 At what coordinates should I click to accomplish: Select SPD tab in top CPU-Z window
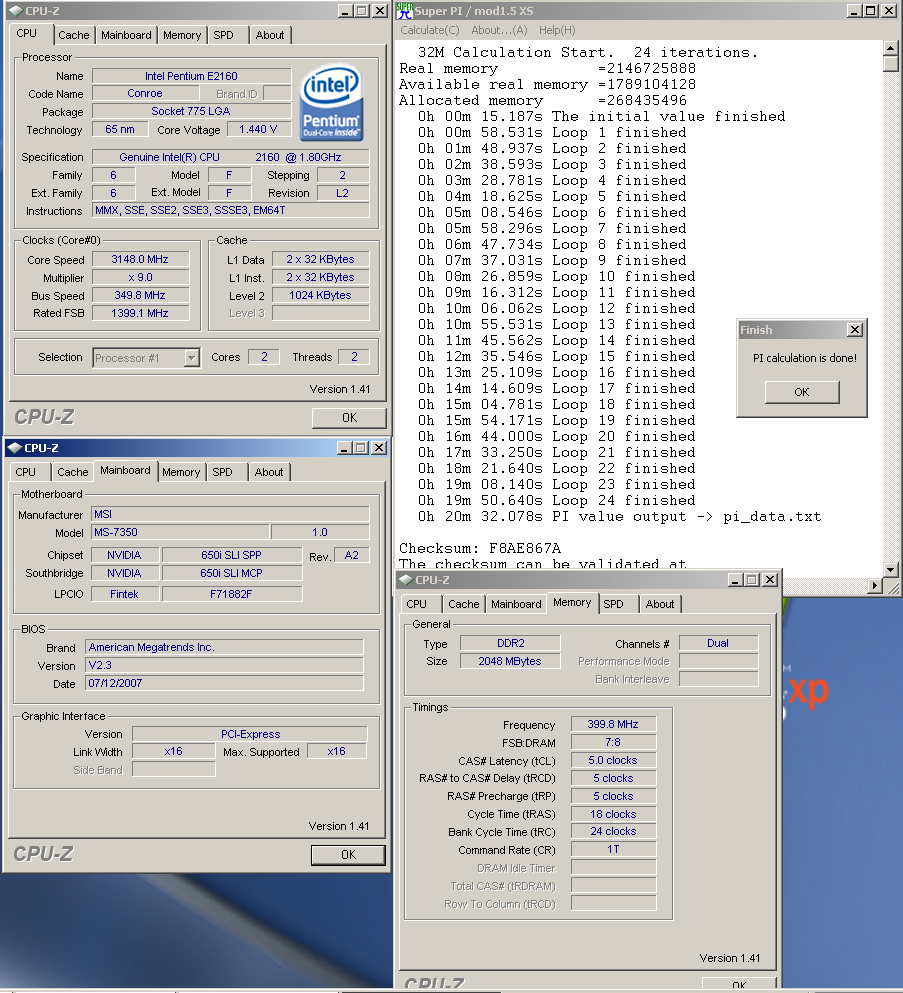click(x=223, y=35)
